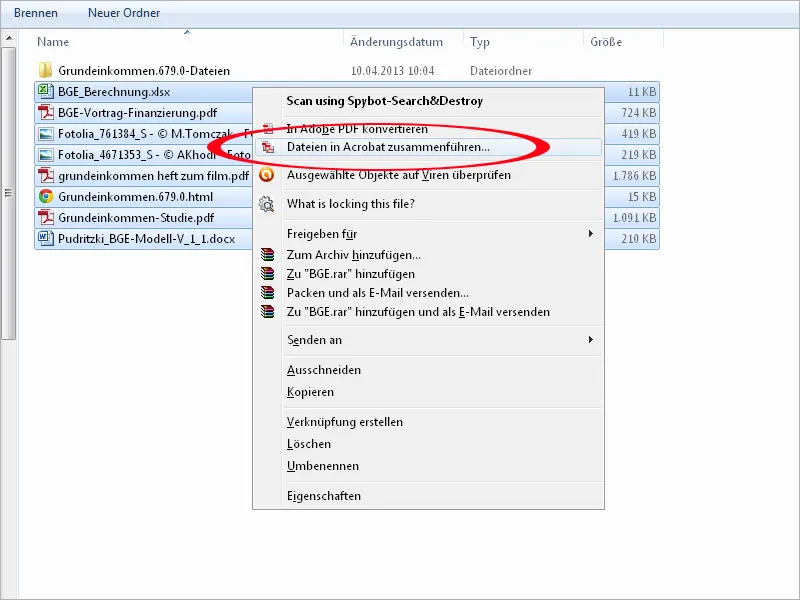Click the Neuer Ordner toolbar button
The width and height of the screenshot is (800, 600).
coord(124,13)
